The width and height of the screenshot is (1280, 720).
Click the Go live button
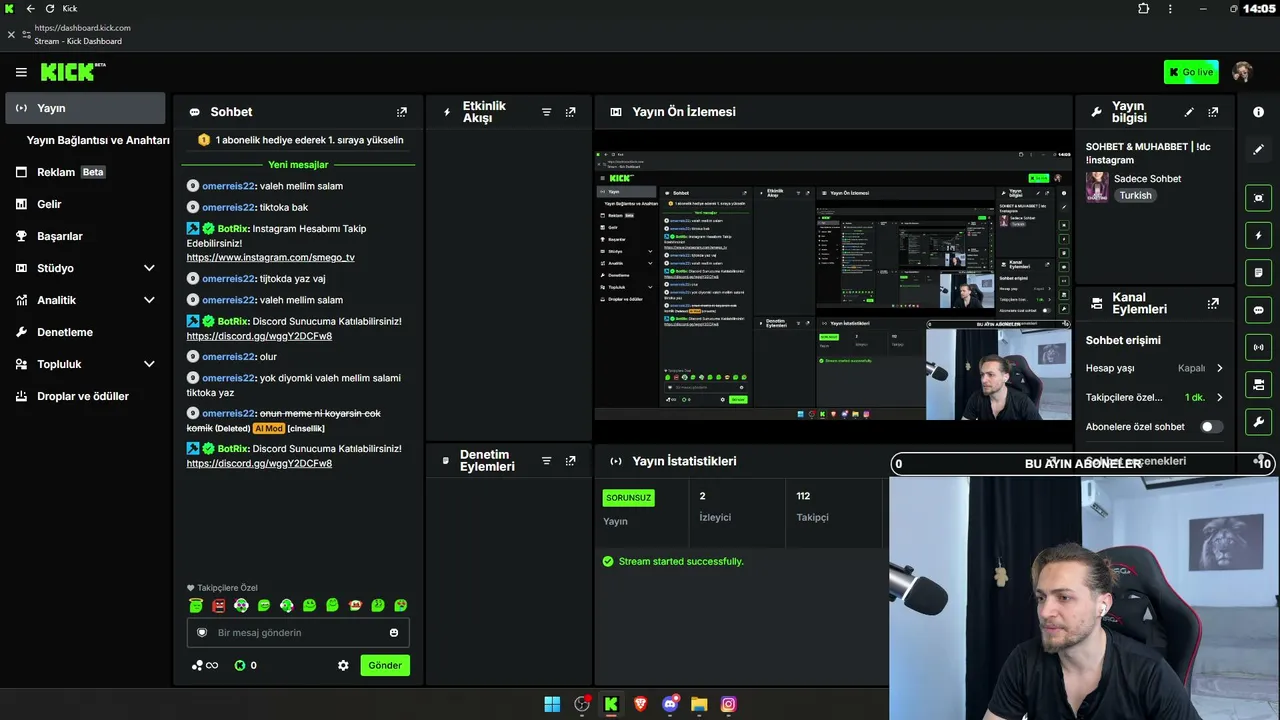(1191, 72)
